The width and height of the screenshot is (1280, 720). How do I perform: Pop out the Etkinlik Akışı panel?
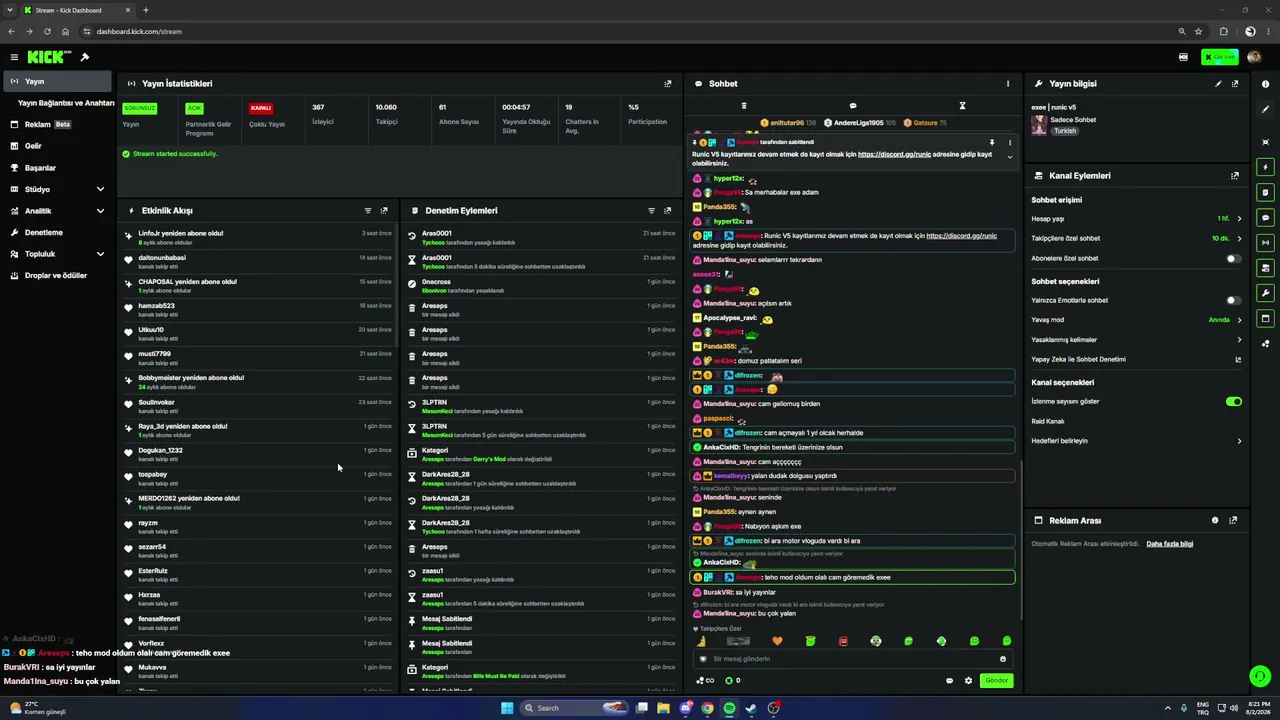click(x=384, y=211)
